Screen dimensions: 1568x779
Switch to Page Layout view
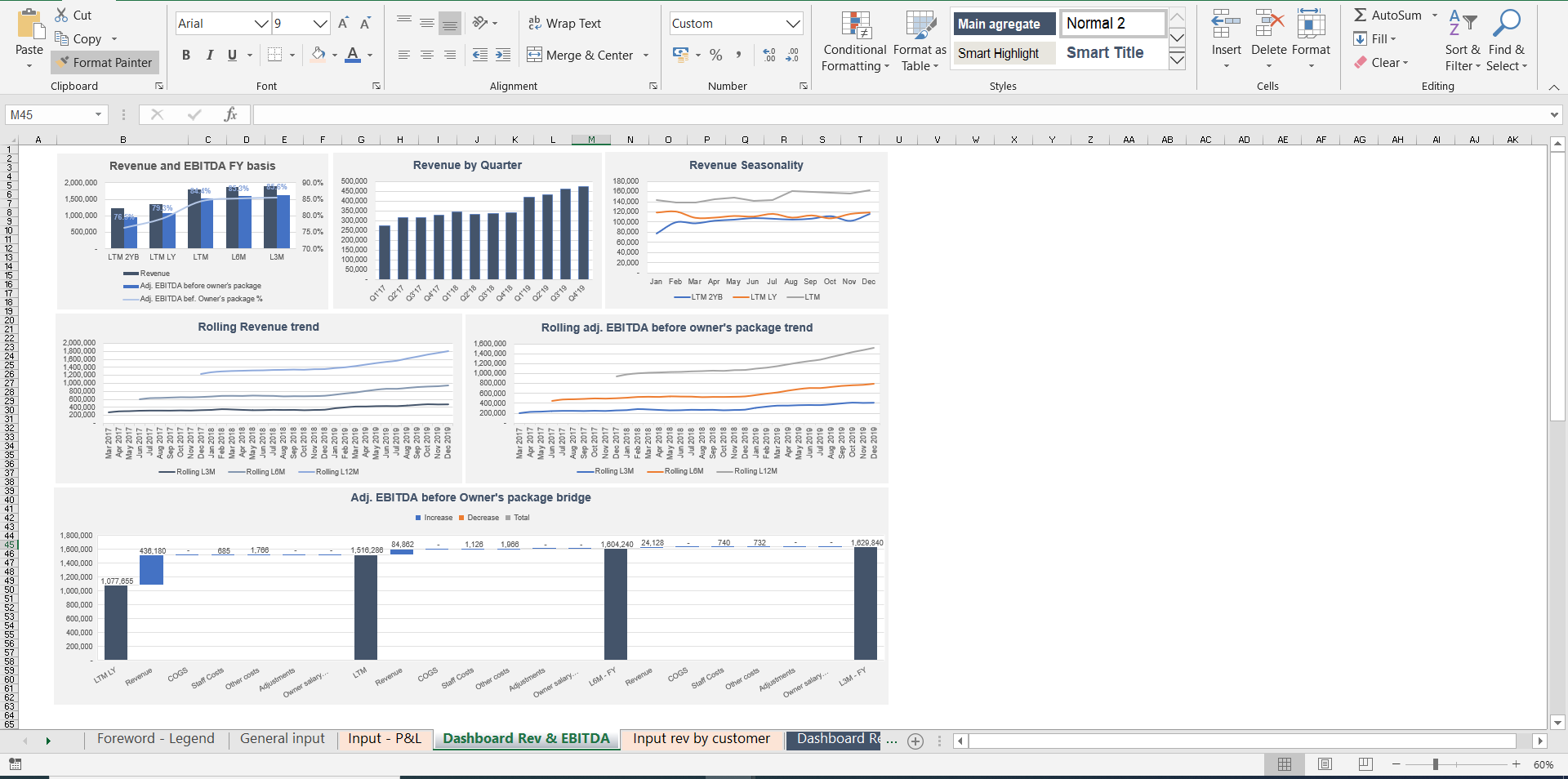(1325, 764)
